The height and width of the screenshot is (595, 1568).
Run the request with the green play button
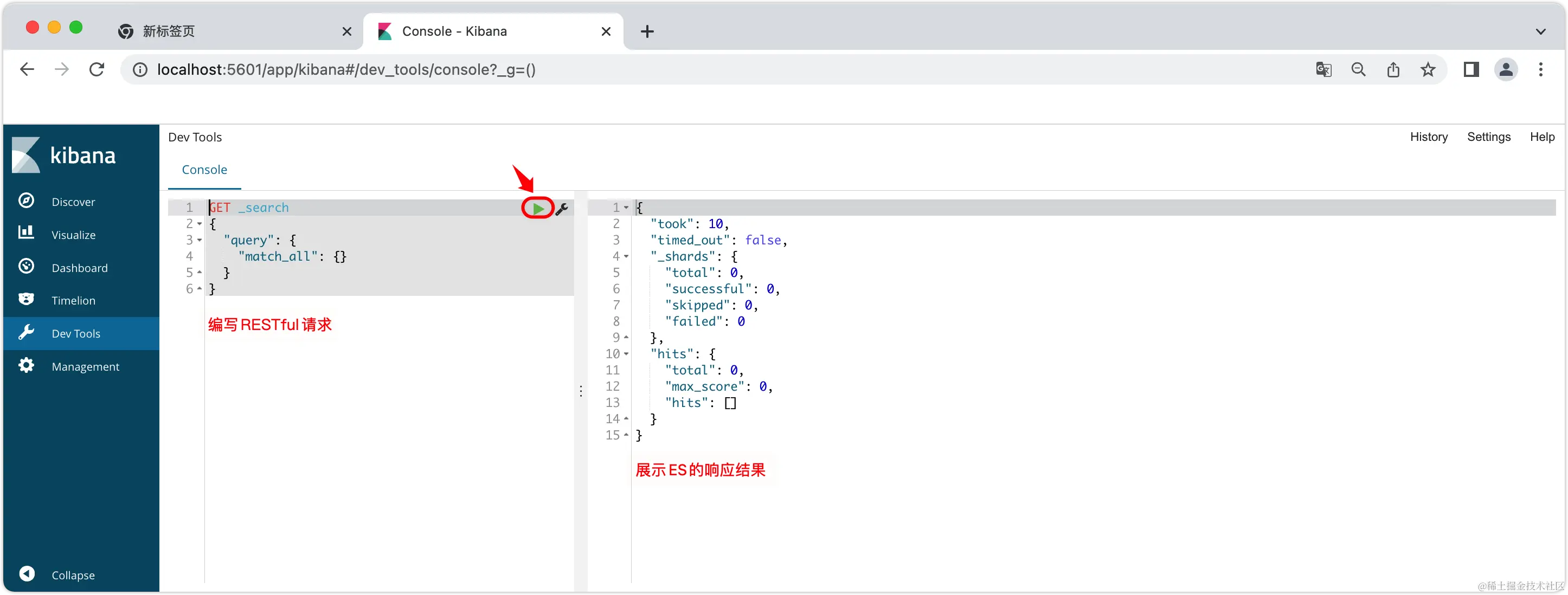[x=538, y=208]
